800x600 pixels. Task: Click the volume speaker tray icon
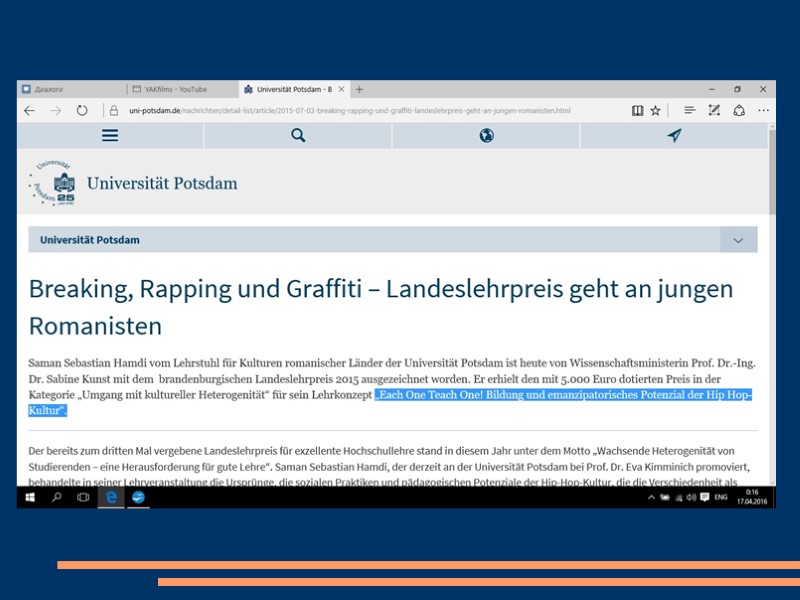[x=691, y=497]
